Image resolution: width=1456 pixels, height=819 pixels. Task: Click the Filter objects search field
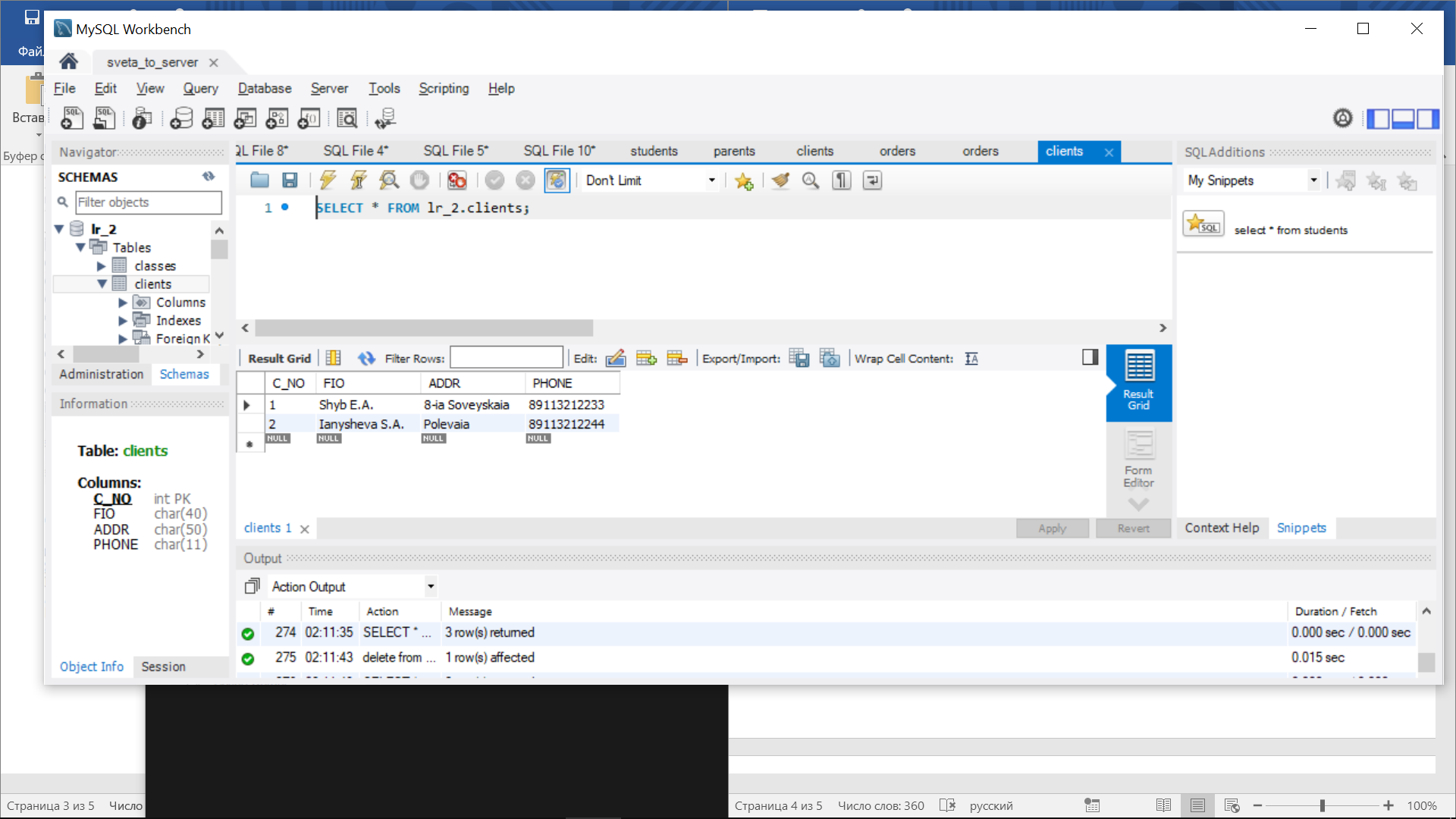[x=149, y=202]
